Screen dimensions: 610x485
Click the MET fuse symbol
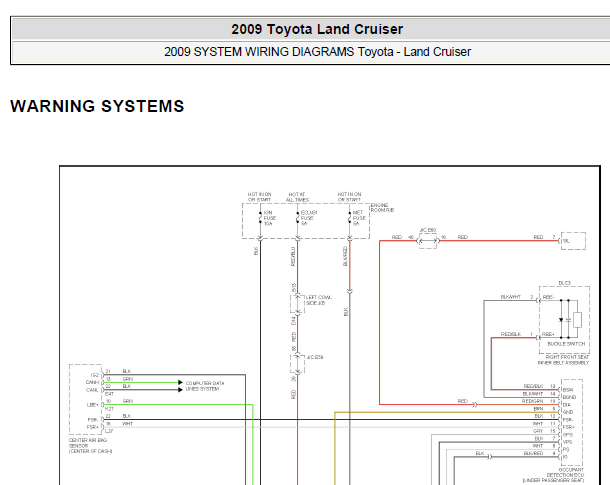coord(349,218)
